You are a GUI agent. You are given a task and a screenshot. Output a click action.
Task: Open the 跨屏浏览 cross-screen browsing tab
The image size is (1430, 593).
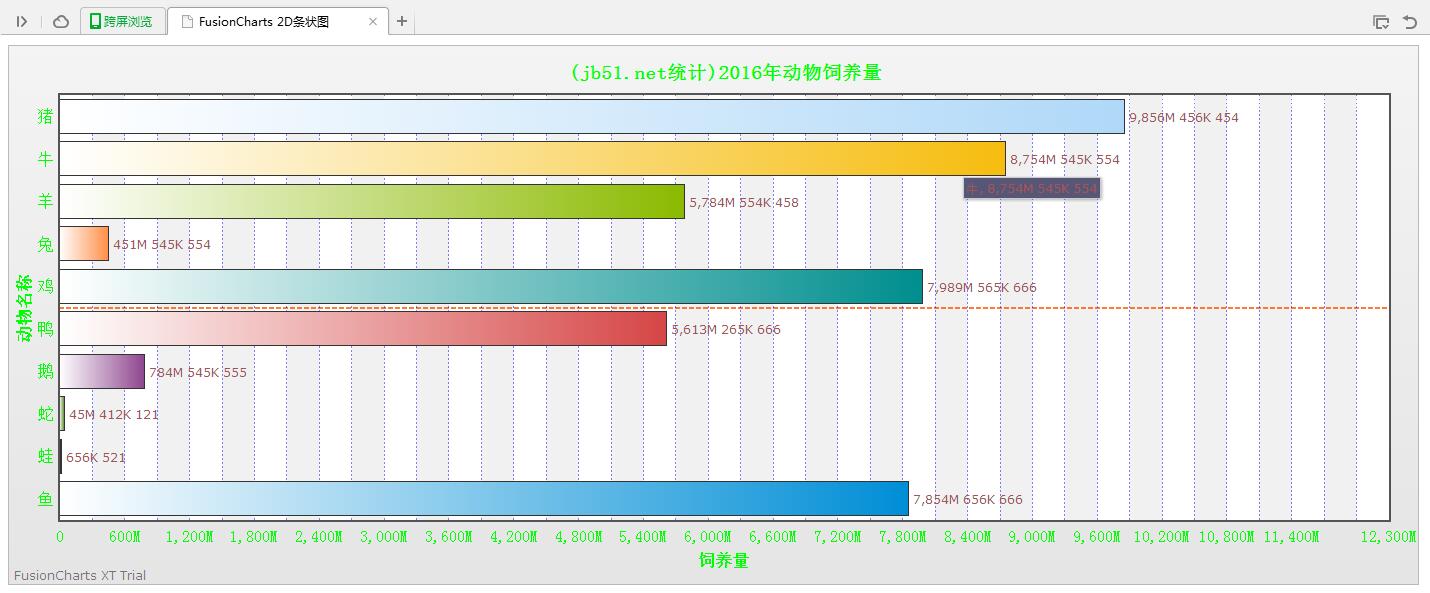121,21
